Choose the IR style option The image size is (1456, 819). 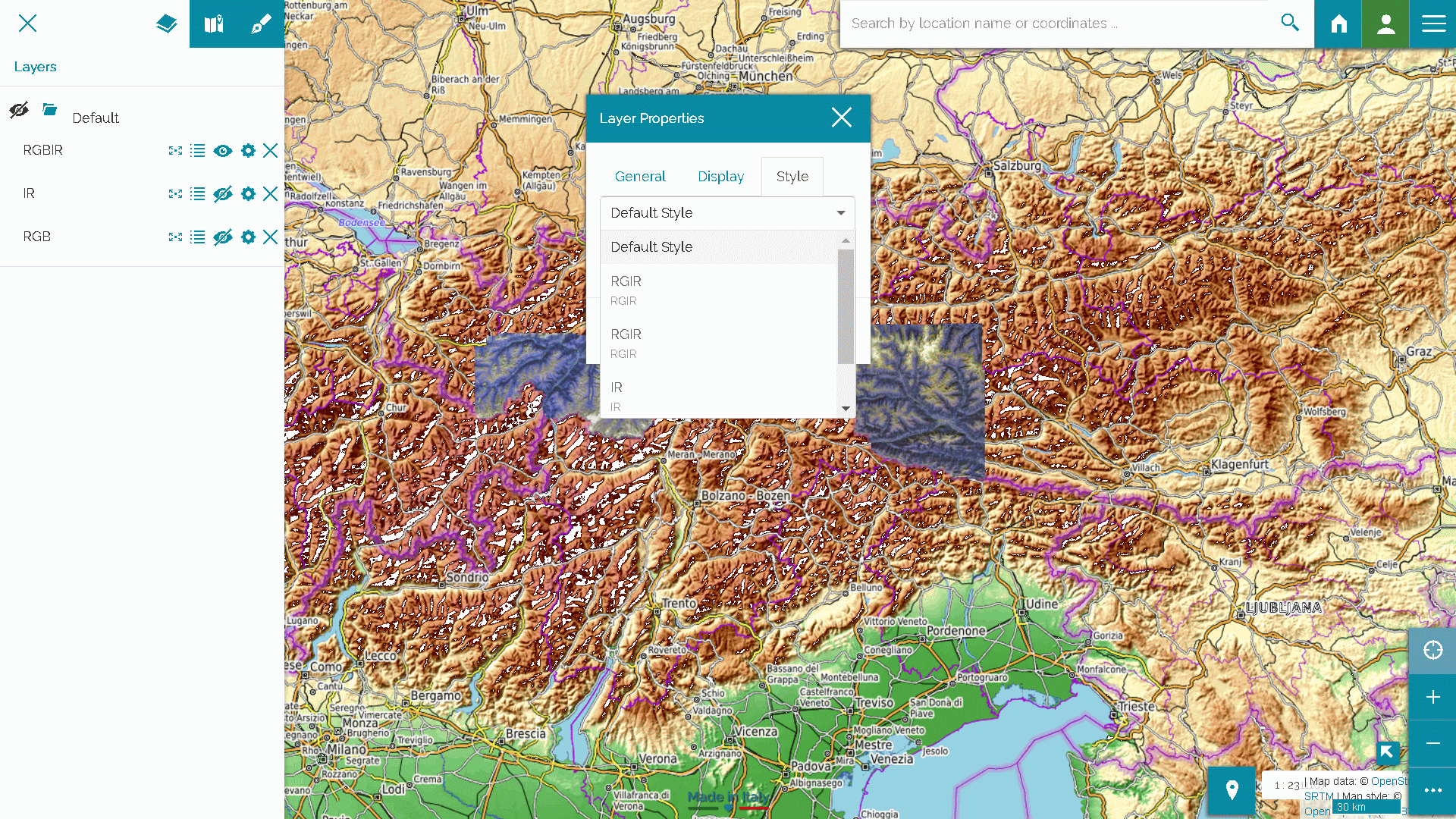617,395
